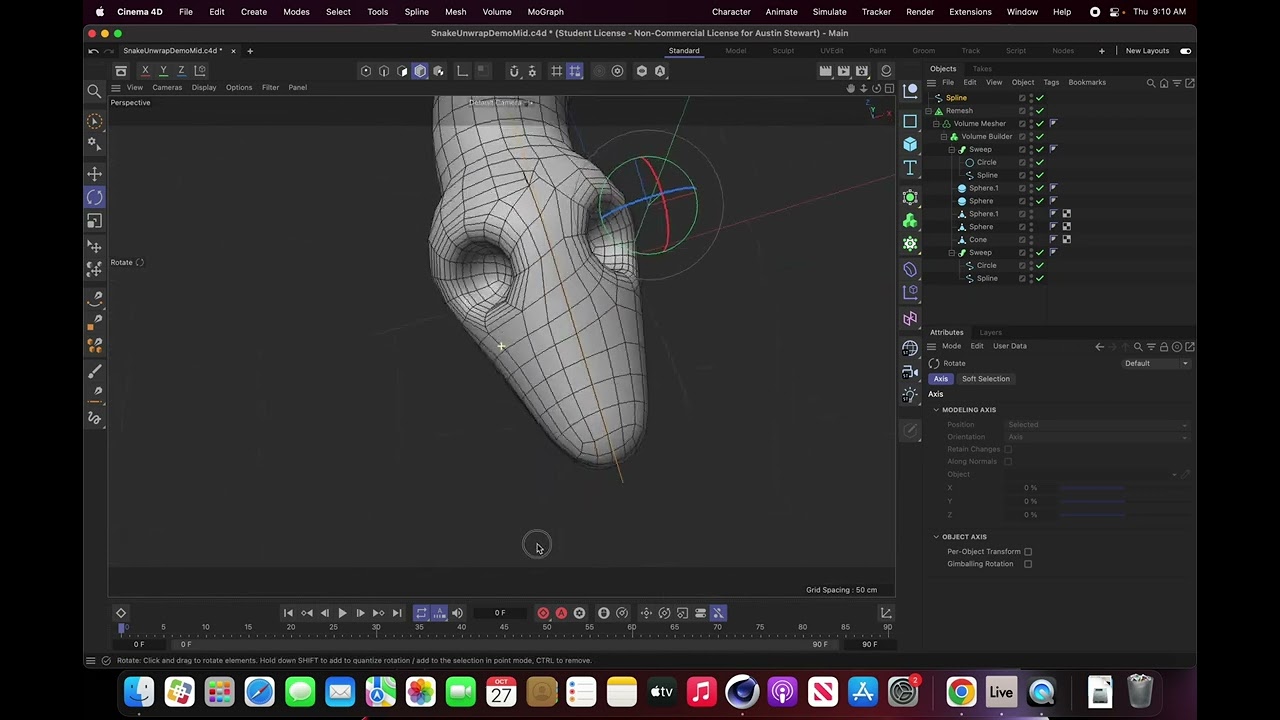Open Finder from the Dock

coord(139,692)
